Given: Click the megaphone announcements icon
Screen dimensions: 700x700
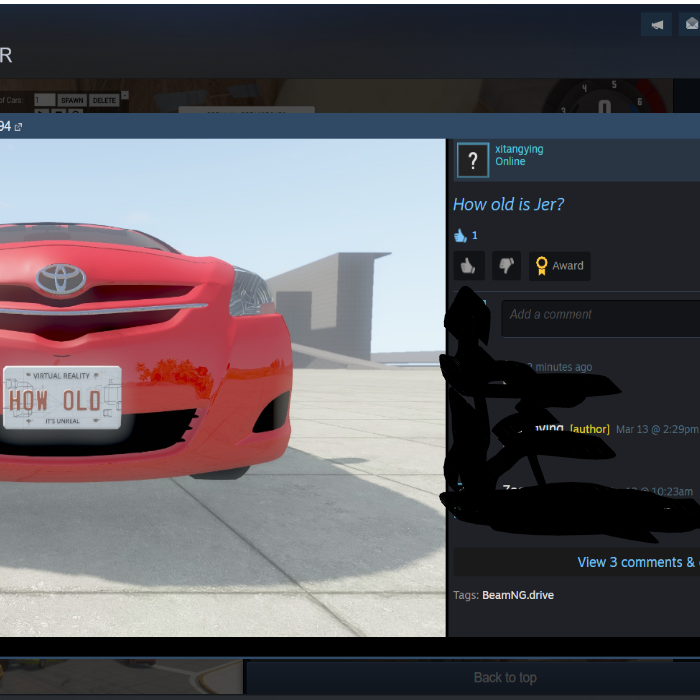Looking at the screenshot, I should pos(656,25).
